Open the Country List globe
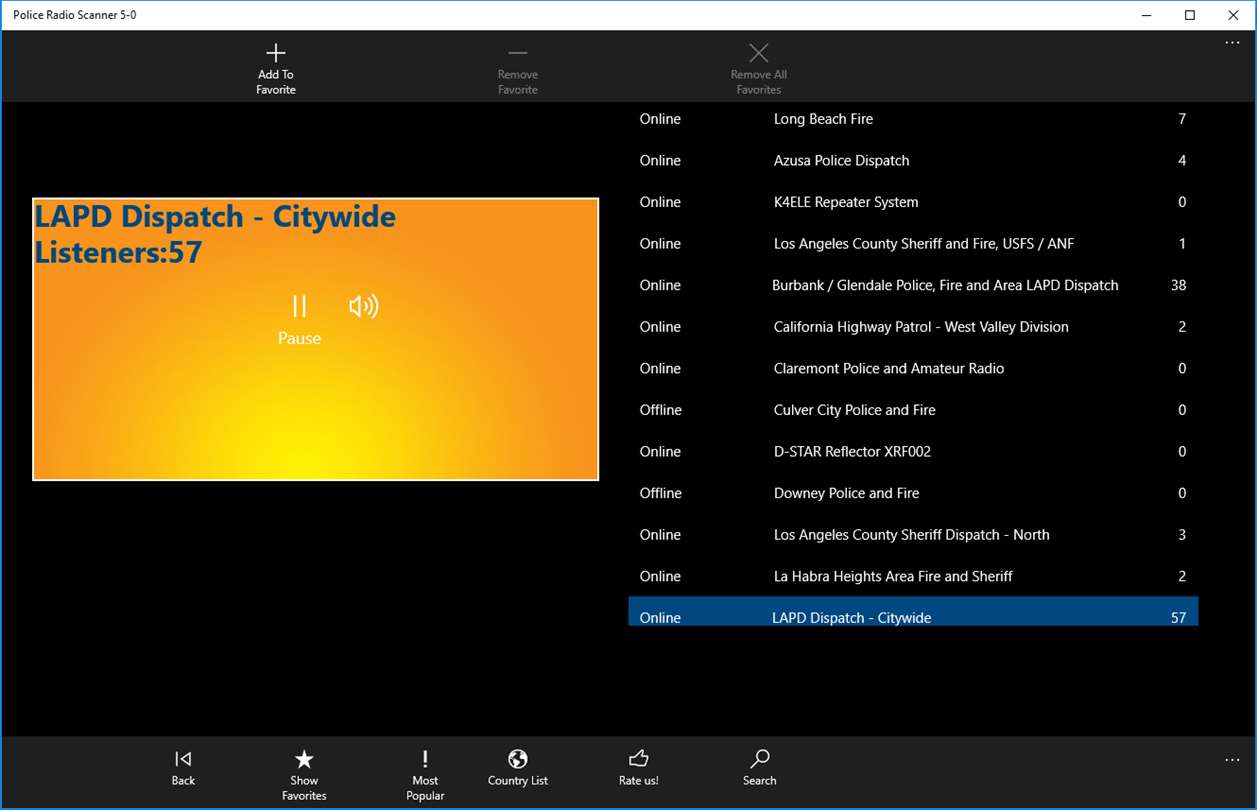The height and width of the screenshot is (810, 1257). tap(517, 759)
